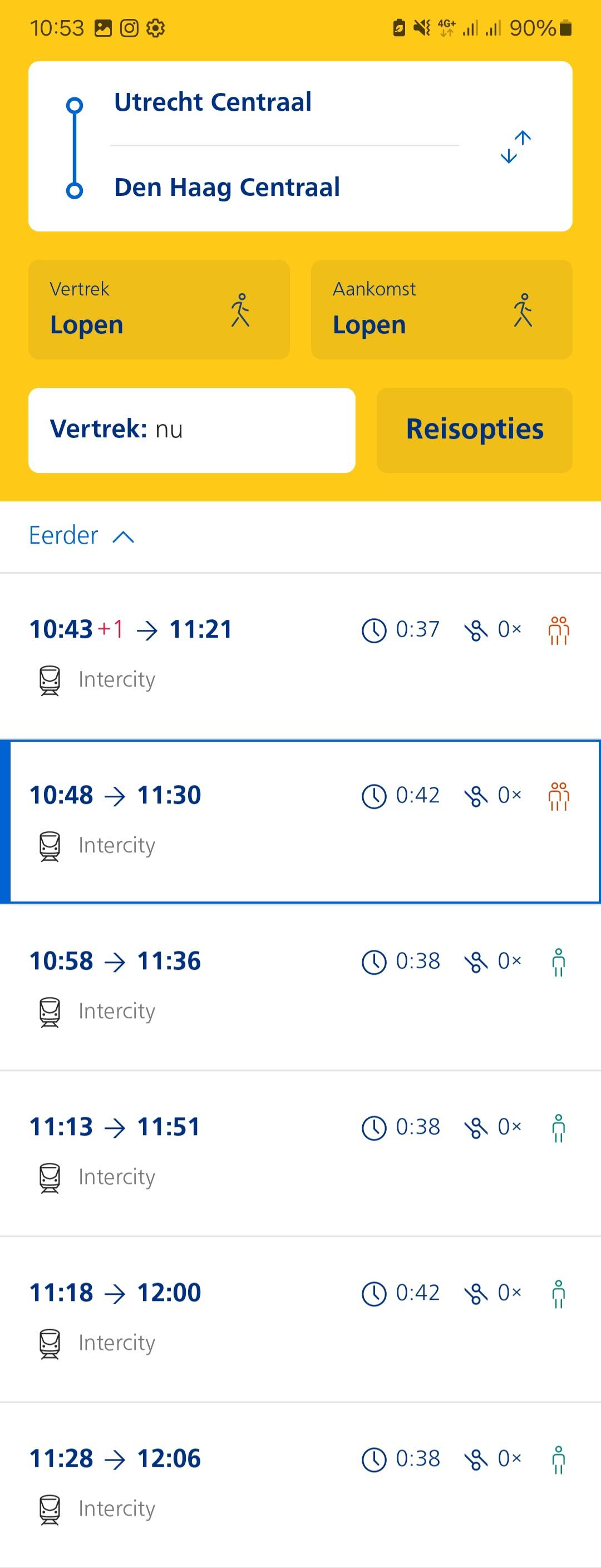The width and height of the screenshot is (601, 1568).
Task: Tap crowd-level icon on 10:43 trip
Action: tap(558, 630)
